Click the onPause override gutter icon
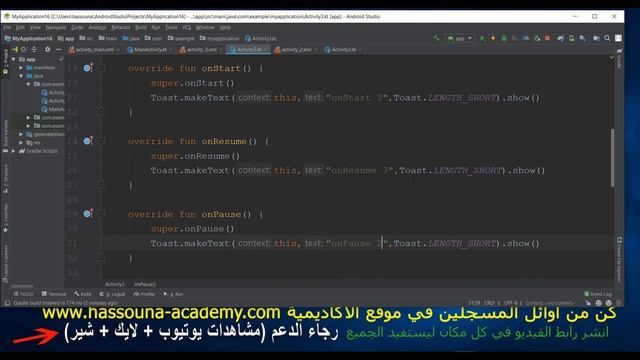 coord(88,213)
